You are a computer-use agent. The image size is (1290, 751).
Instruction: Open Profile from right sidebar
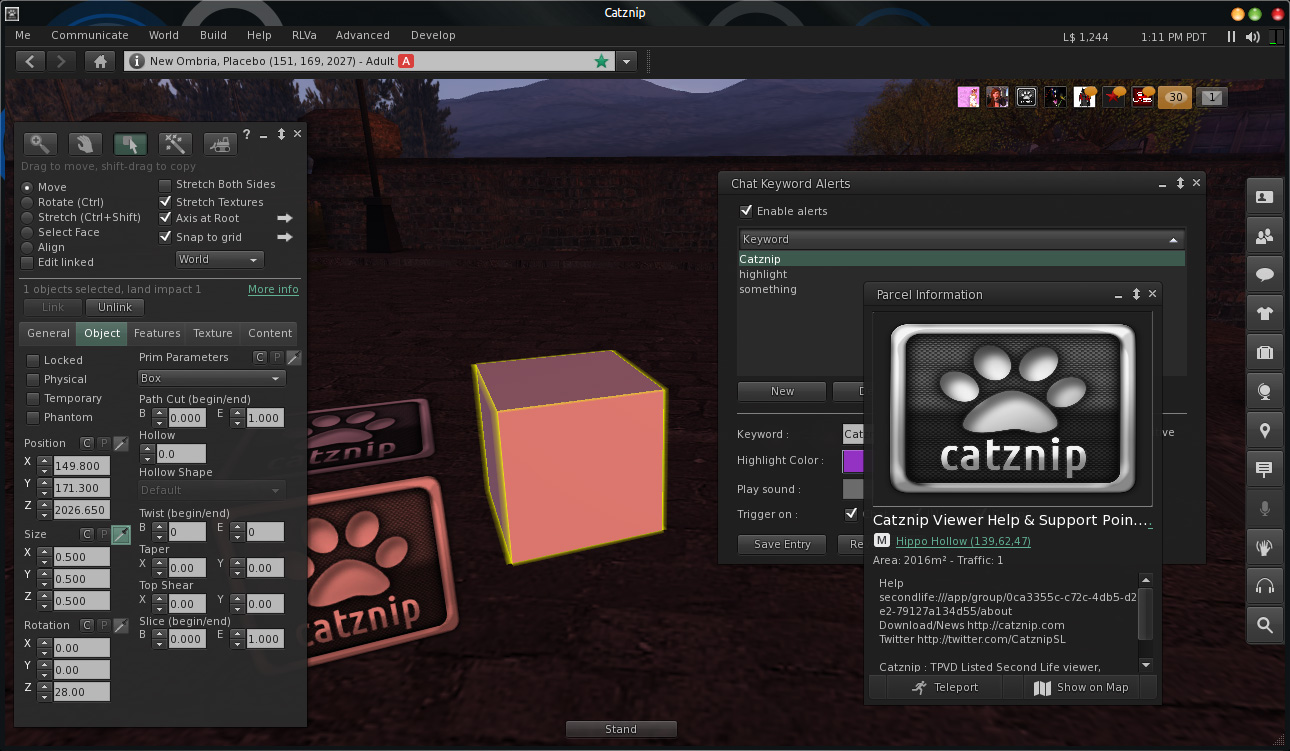click(1264, 197)
